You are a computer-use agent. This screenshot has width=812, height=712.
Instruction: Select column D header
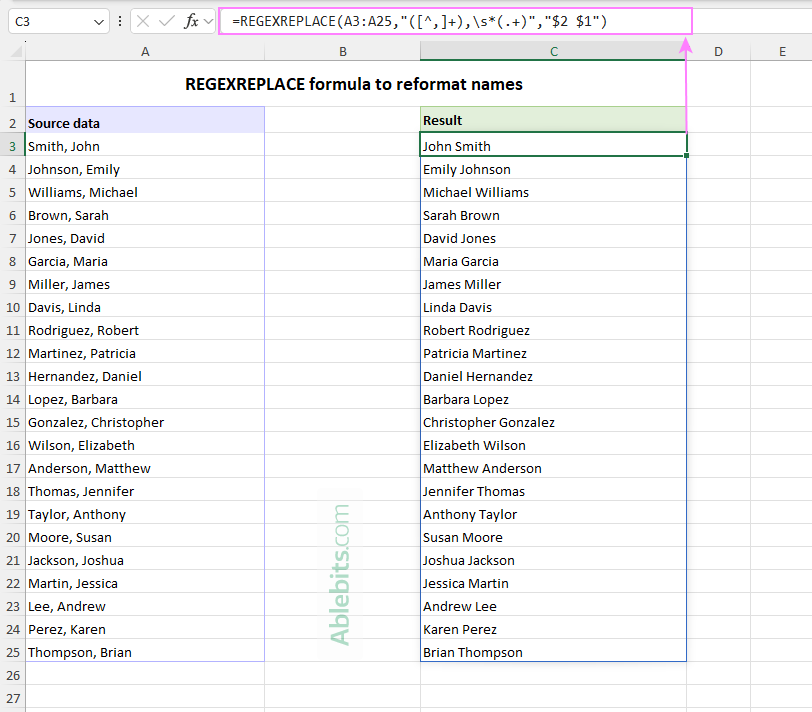coord(718,52)
